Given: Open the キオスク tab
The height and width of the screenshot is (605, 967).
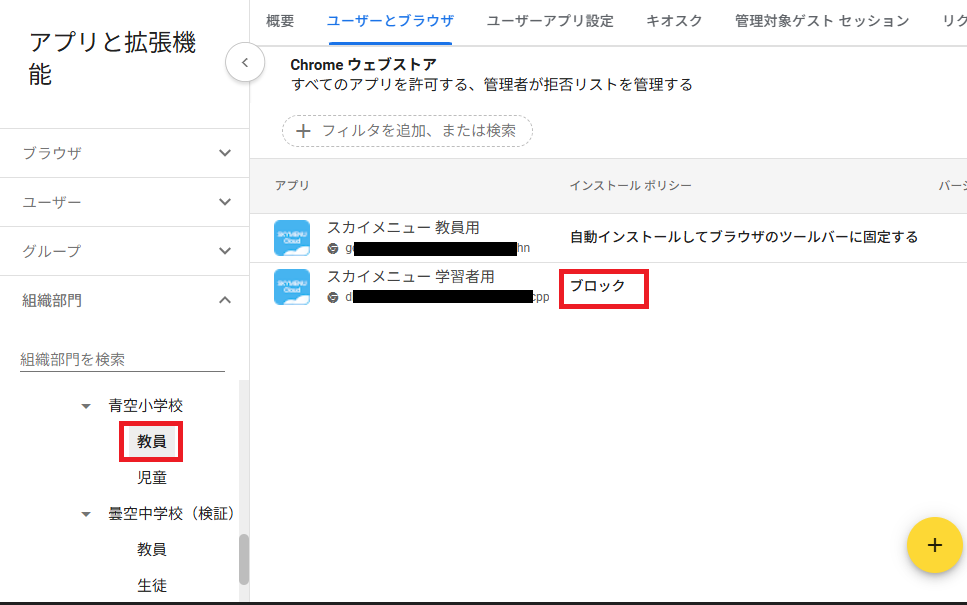Looking at the screenshot, I should coord(674,21).
